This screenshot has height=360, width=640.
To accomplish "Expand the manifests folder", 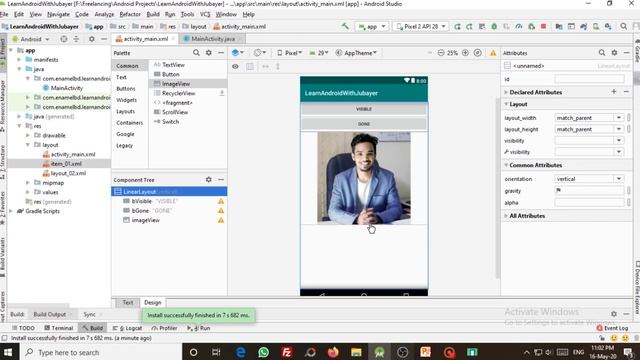I will tap(19, 60).
